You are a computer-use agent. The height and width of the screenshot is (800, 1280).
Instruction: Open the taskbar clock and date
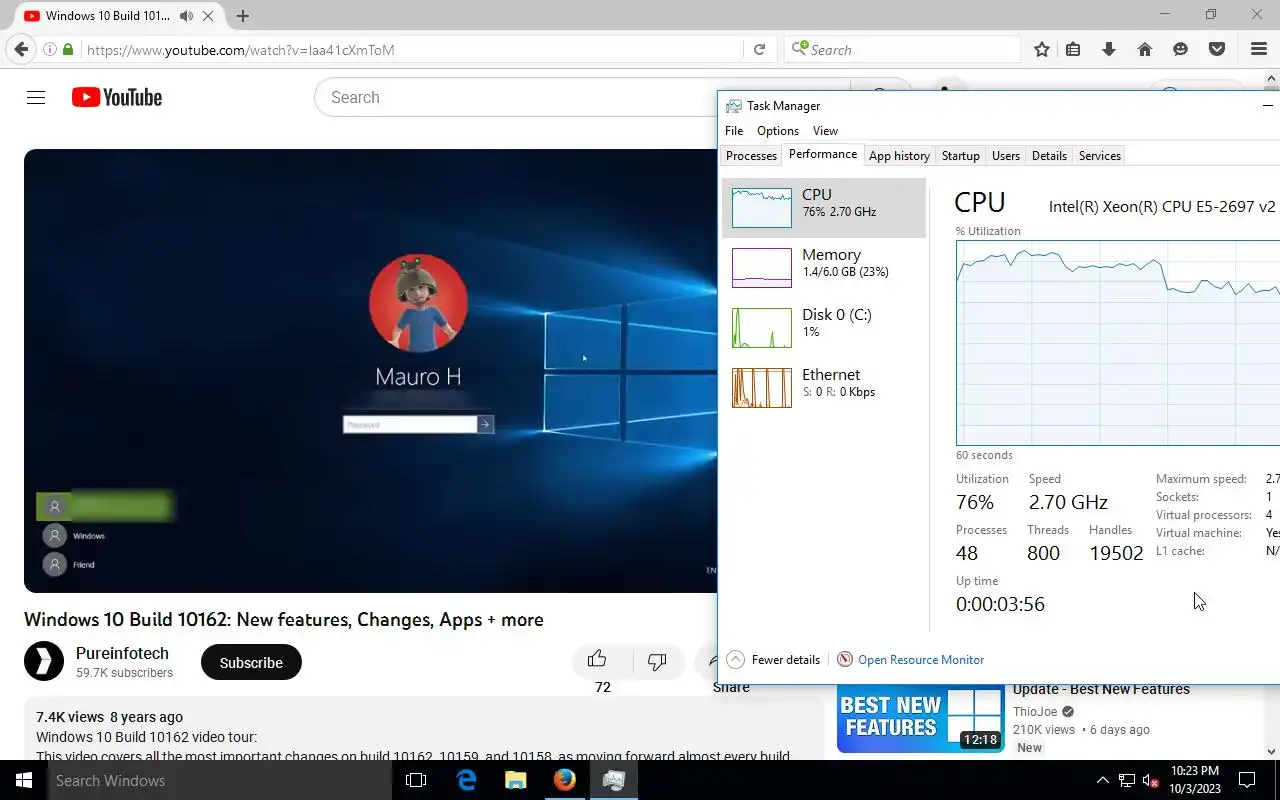(1194, 780)
